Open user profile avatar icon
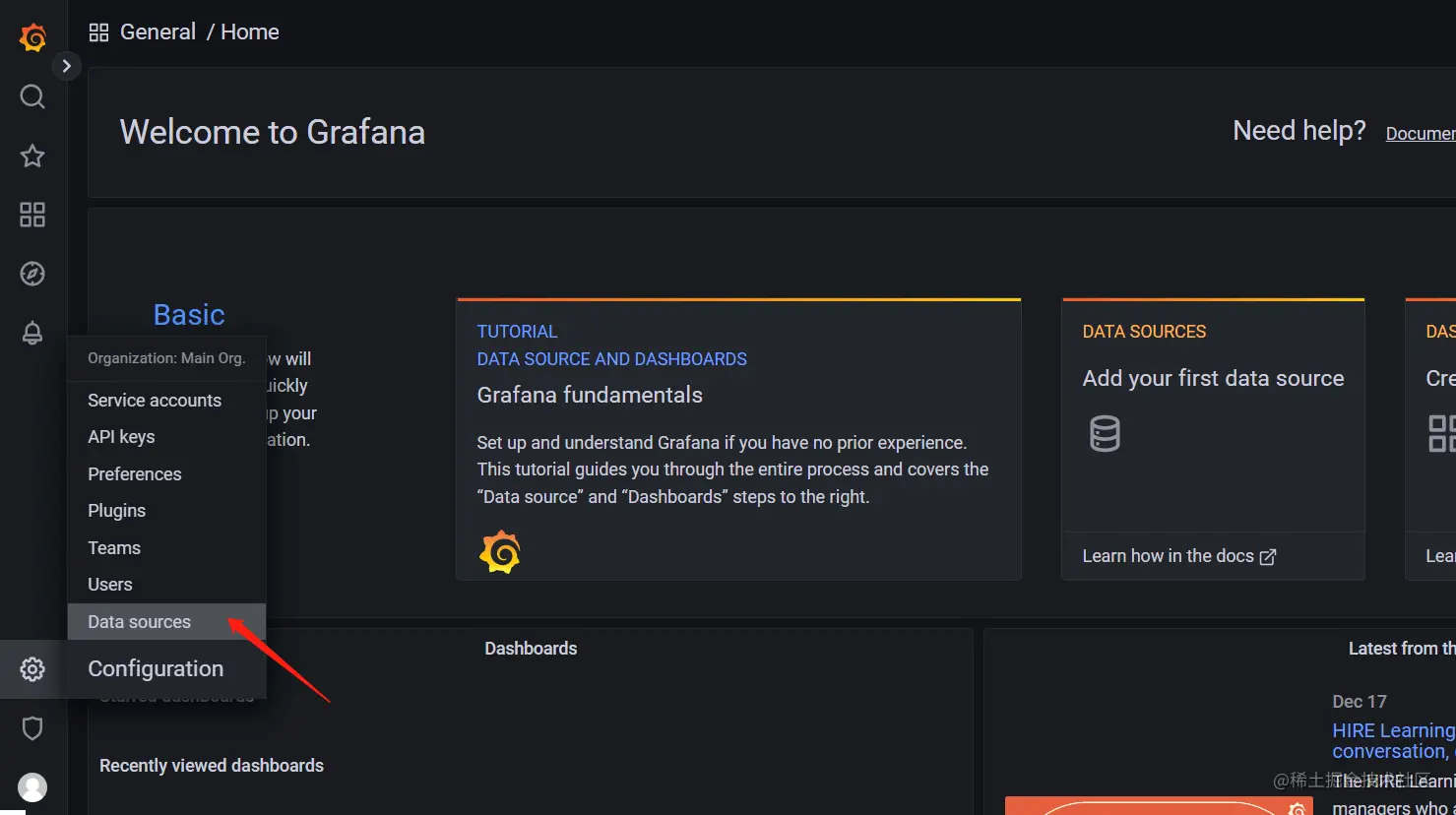 tap(32, 787)
